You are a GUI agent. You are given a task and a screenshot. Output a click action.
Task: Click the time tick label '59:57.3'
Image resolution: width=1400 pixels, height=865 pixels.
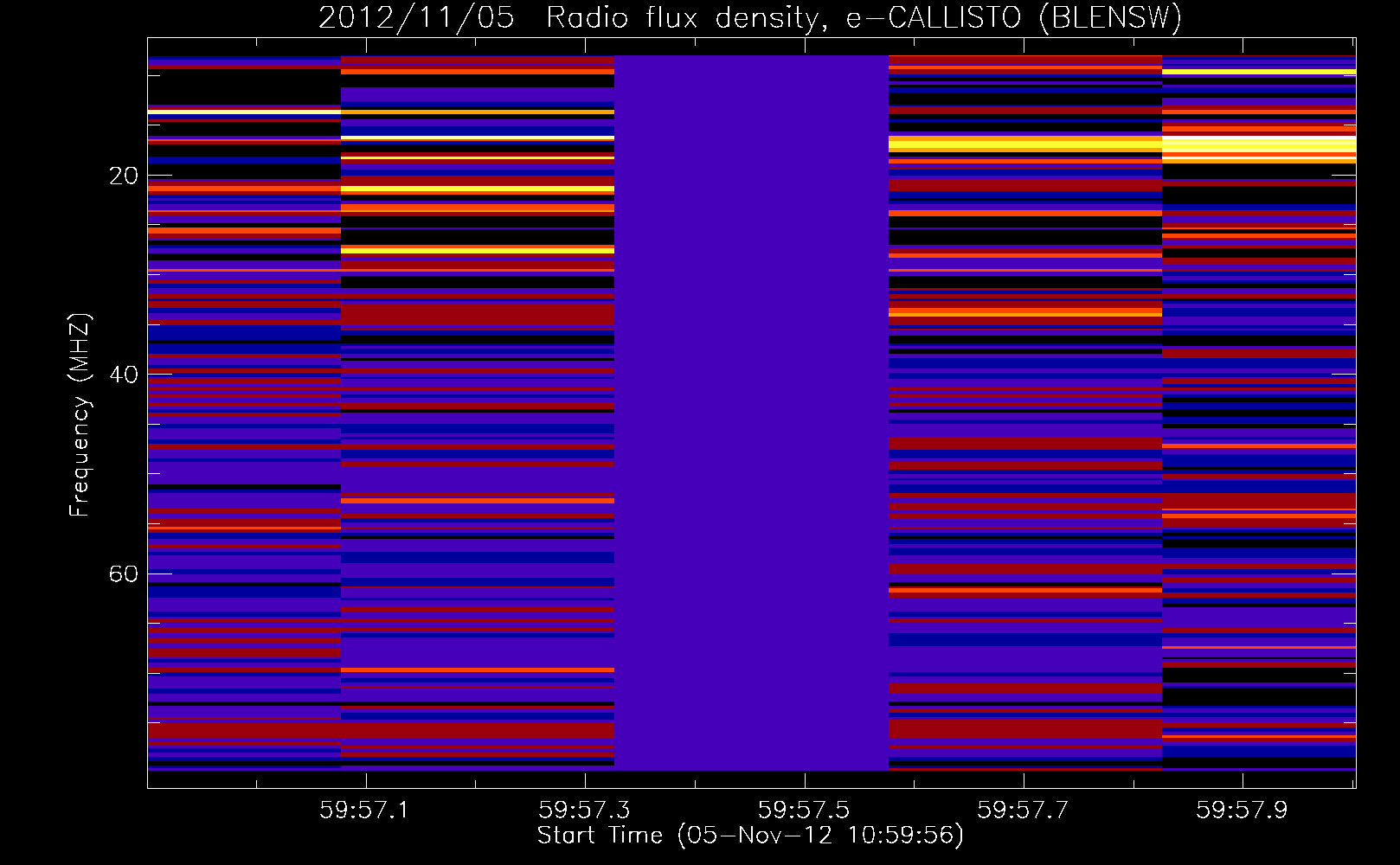click(x=584, y=810)
